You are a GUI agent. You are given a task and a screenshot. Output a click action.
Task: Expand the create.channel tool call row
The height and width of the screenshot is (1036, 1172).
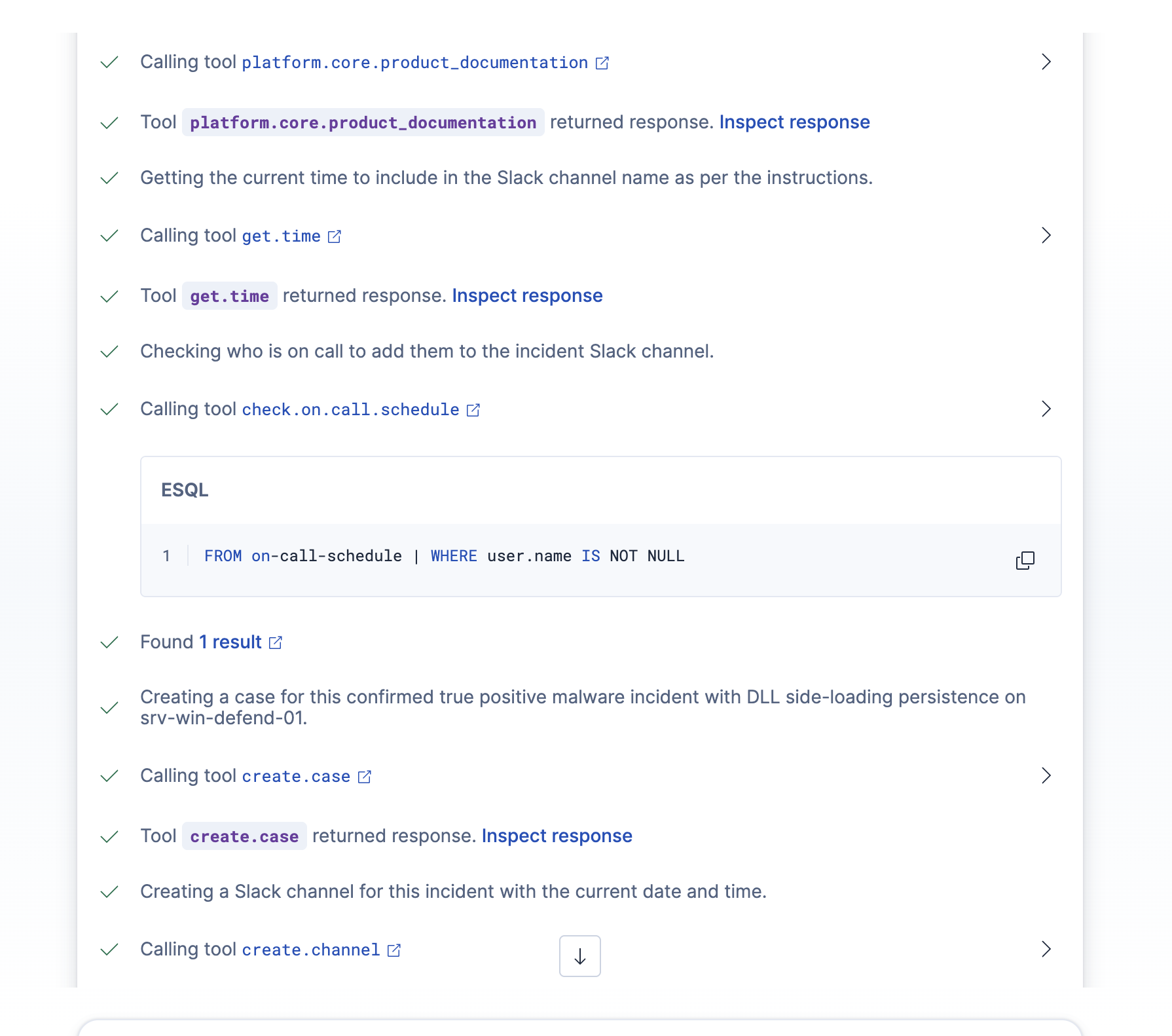[x=1046, y=950]
